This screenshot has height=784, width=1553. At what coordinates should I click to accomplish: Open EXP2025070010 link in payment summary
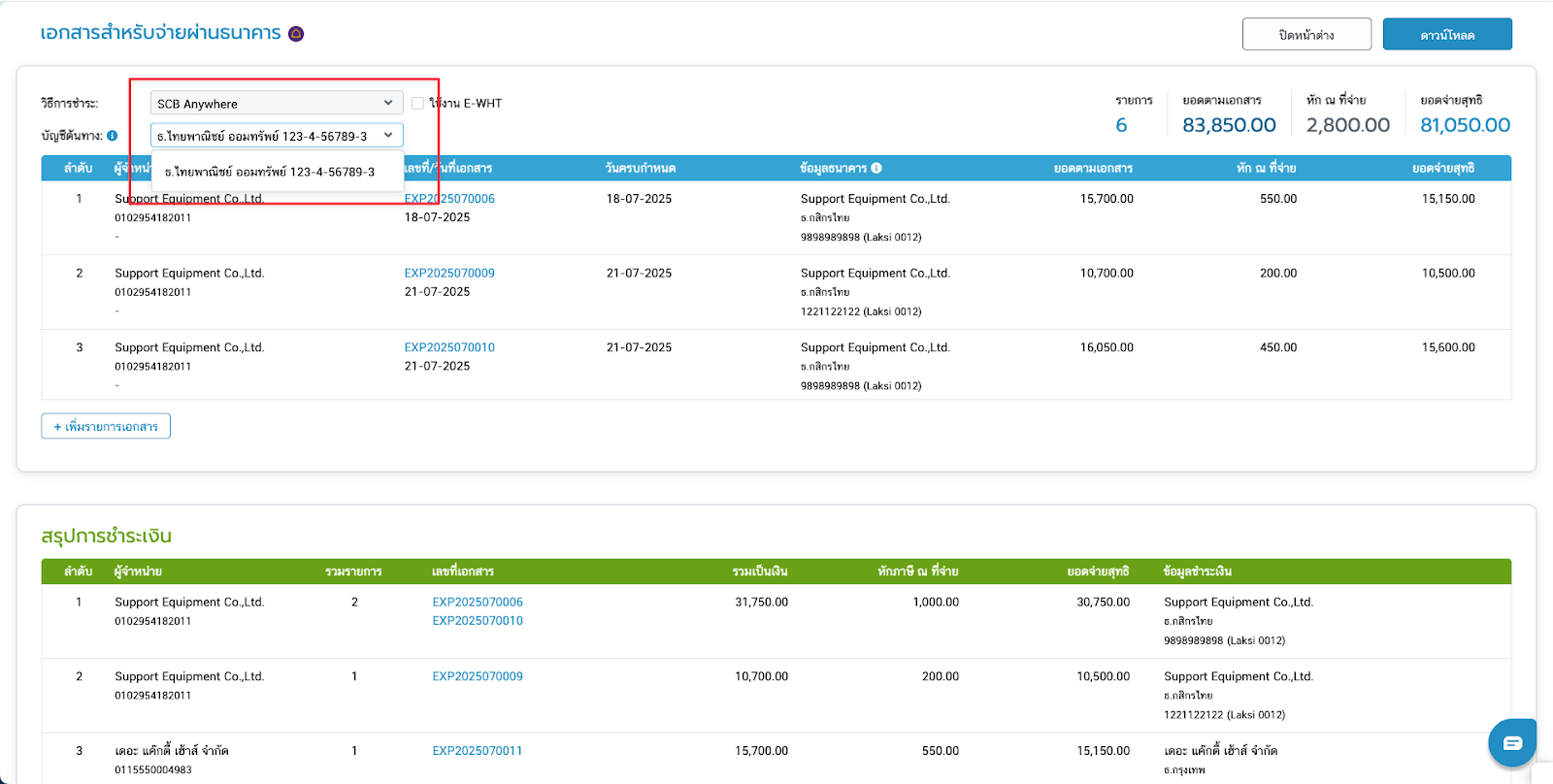pos(478,621)
